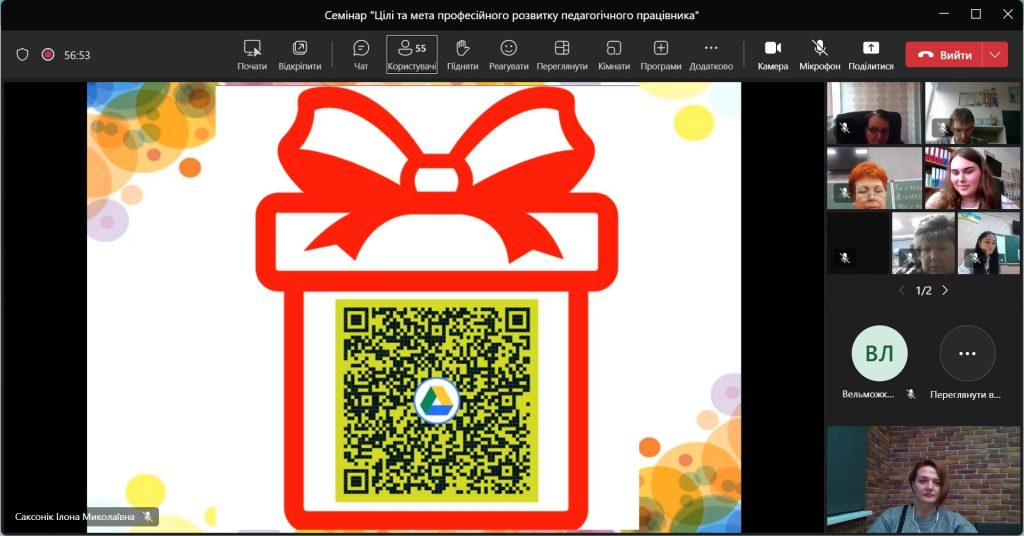The width and height of the screenshot is (1024, 536).
Task: Click the Вельможк... participant name
Action: point(868,394)
